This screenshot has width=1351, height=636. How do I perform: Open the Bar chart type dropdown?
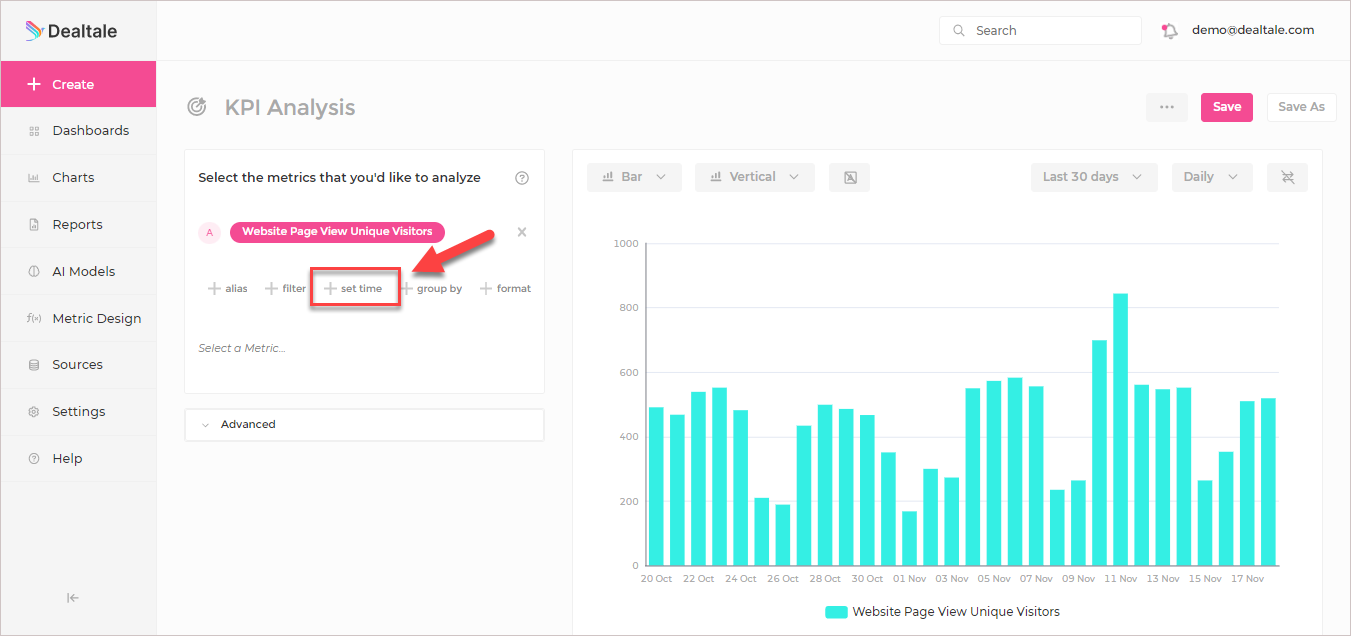[634, 177]
